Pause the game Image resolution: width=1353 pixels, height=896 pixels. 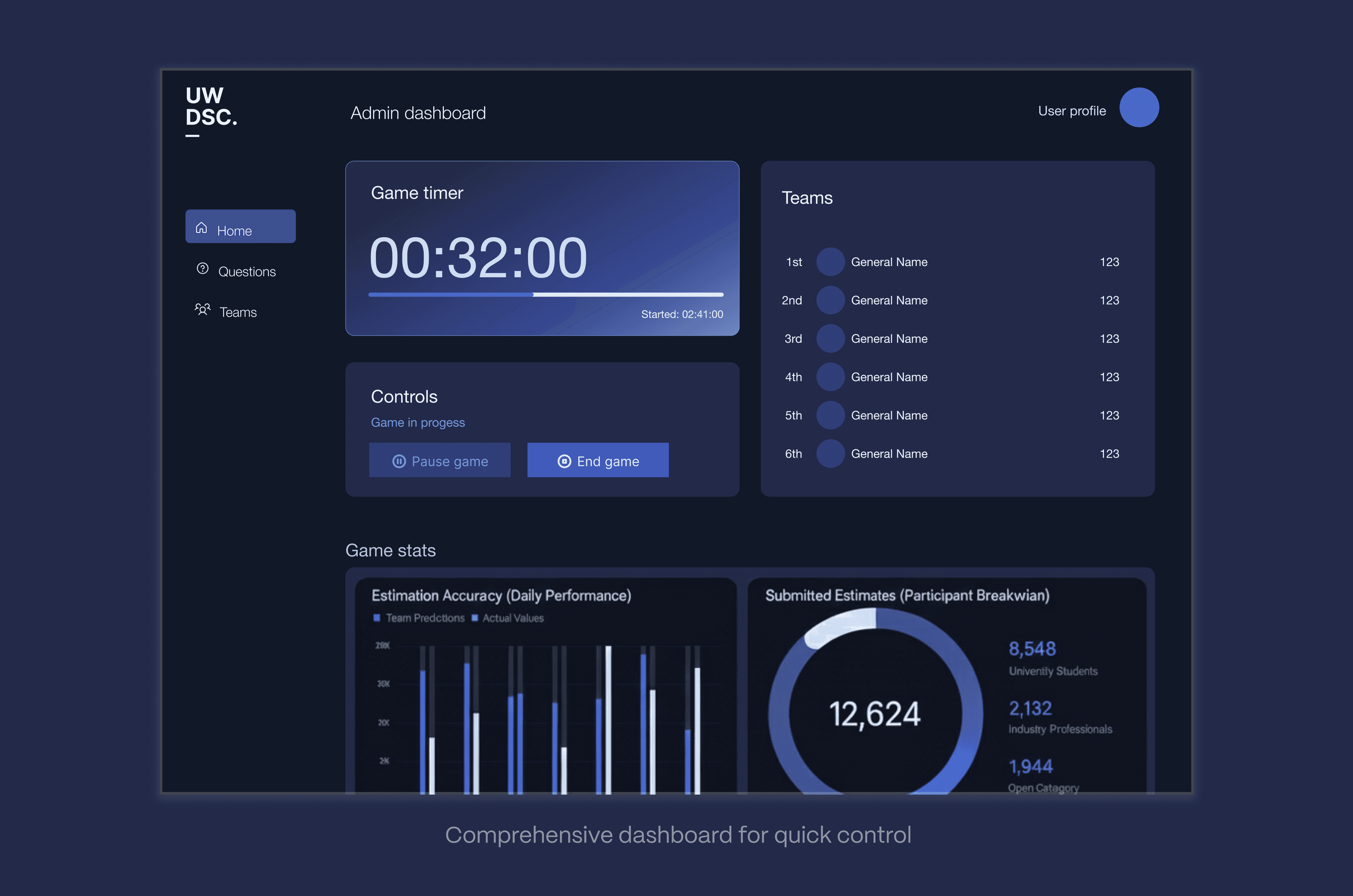(x=439, y=461)
